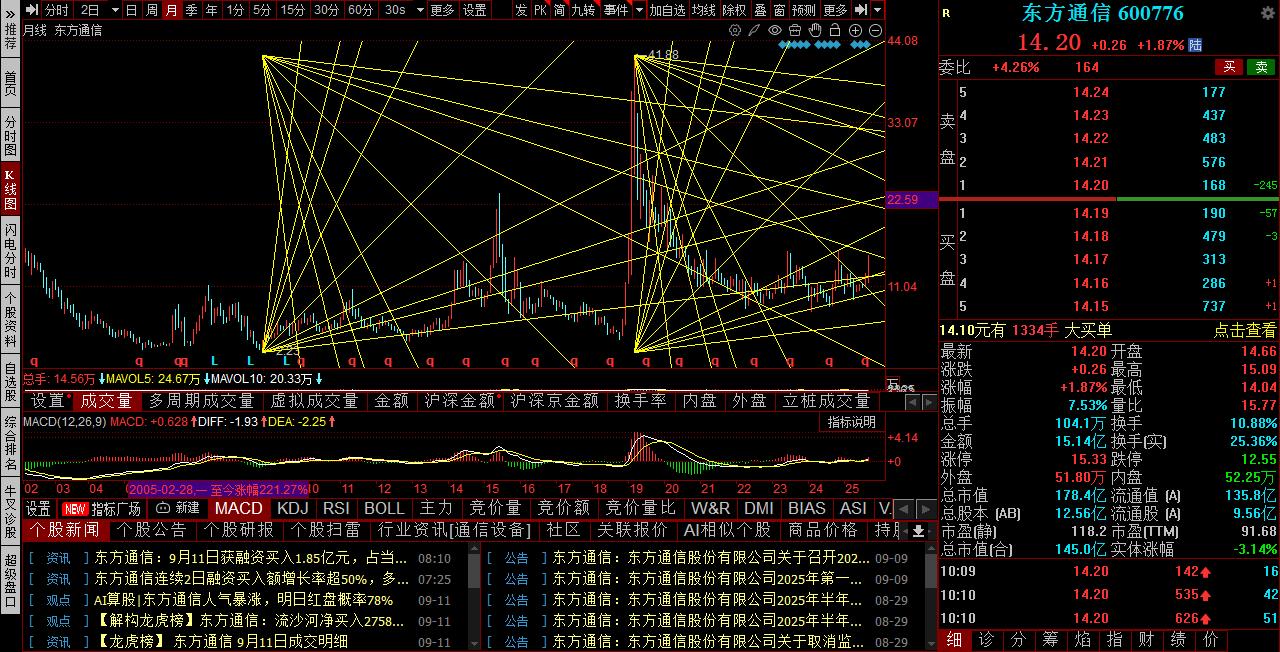1280x652 pixels.
Task: Click the zoom in plus icon
Action: click(x=855, y=30)
